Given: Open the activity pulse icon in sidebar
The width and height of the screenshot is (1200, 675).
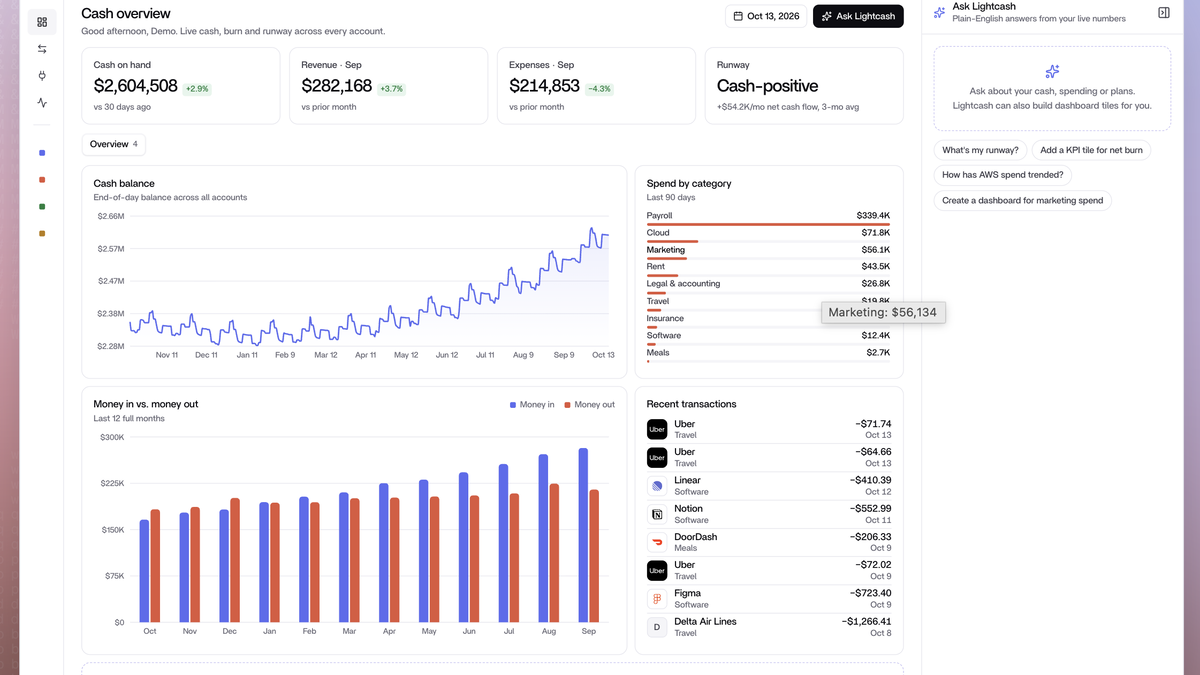Looking at the screenshot, I should [x=42, y=102].
